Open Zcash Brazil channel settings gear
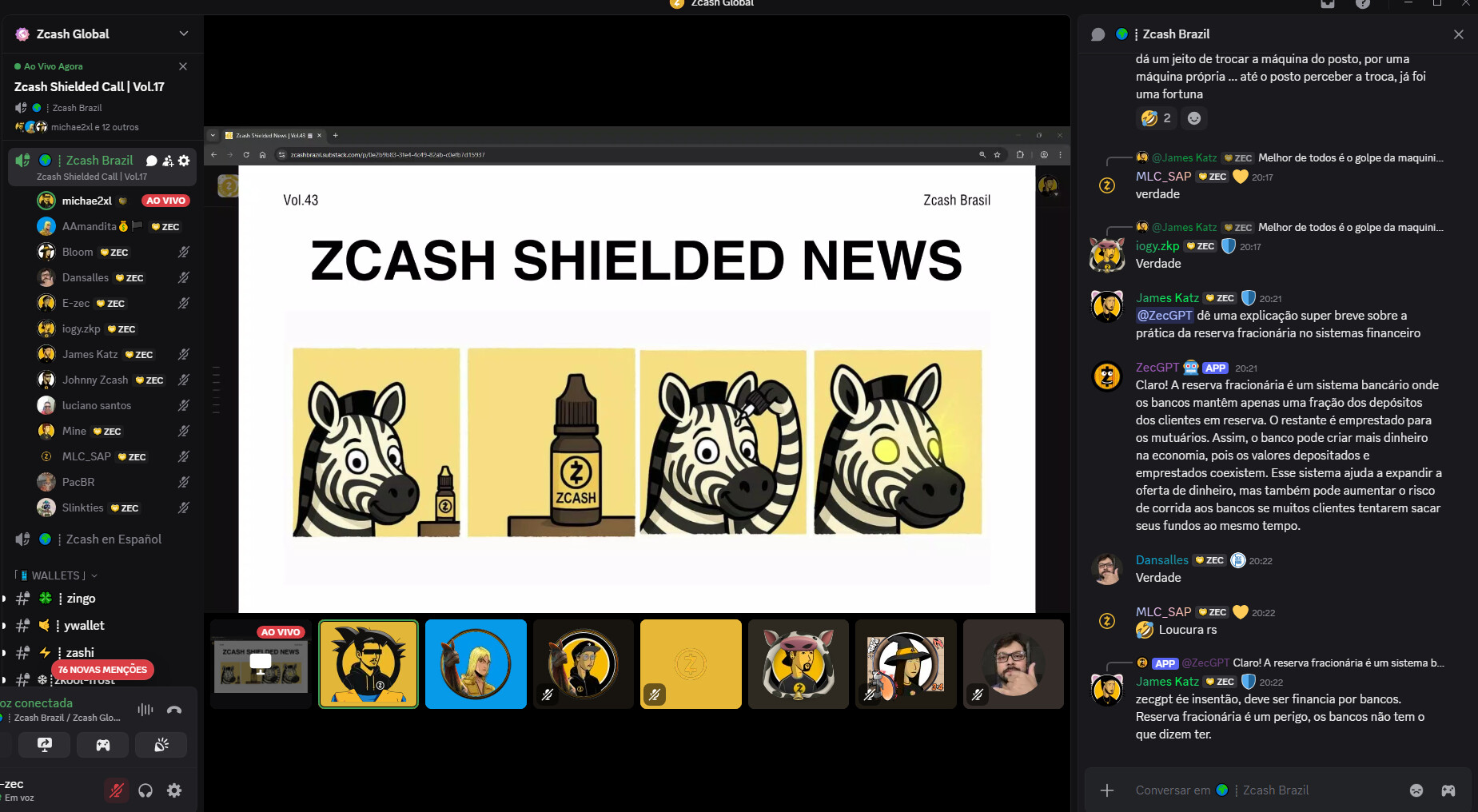 184,161
